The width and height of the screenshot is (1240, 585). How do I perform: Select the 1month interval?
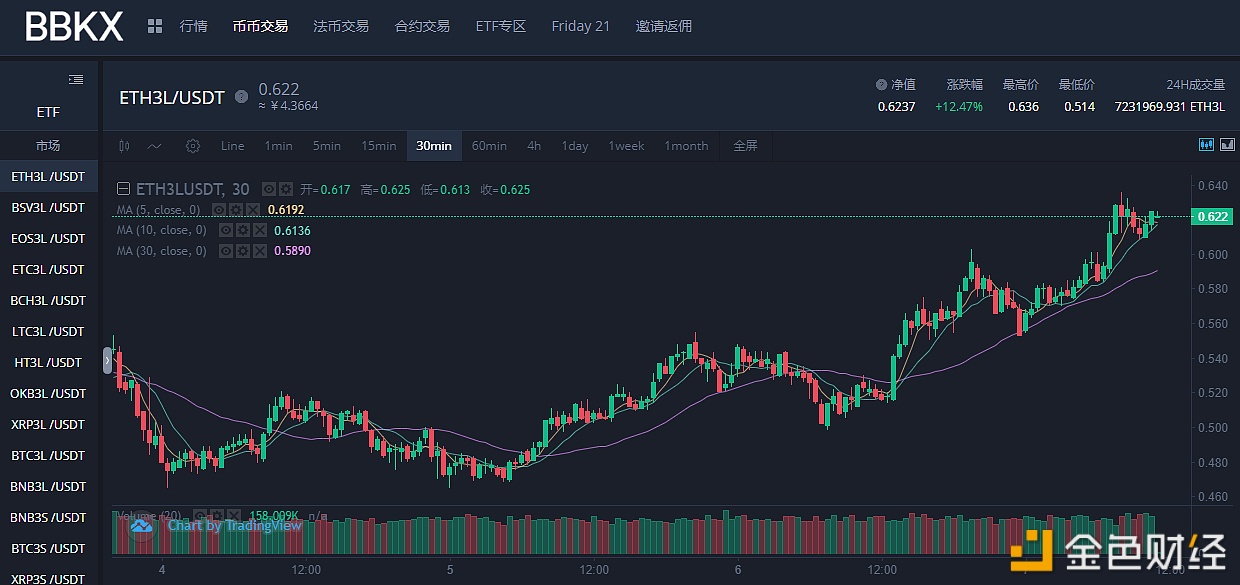(x=686, y=146)
